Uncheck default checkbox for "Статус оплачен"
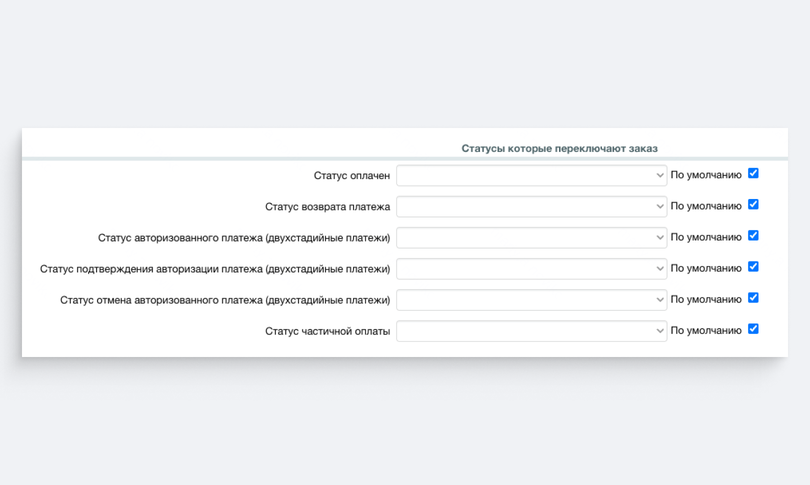Image resolution: width=810 pixels, height=485 pixels. tap(753, 173)
